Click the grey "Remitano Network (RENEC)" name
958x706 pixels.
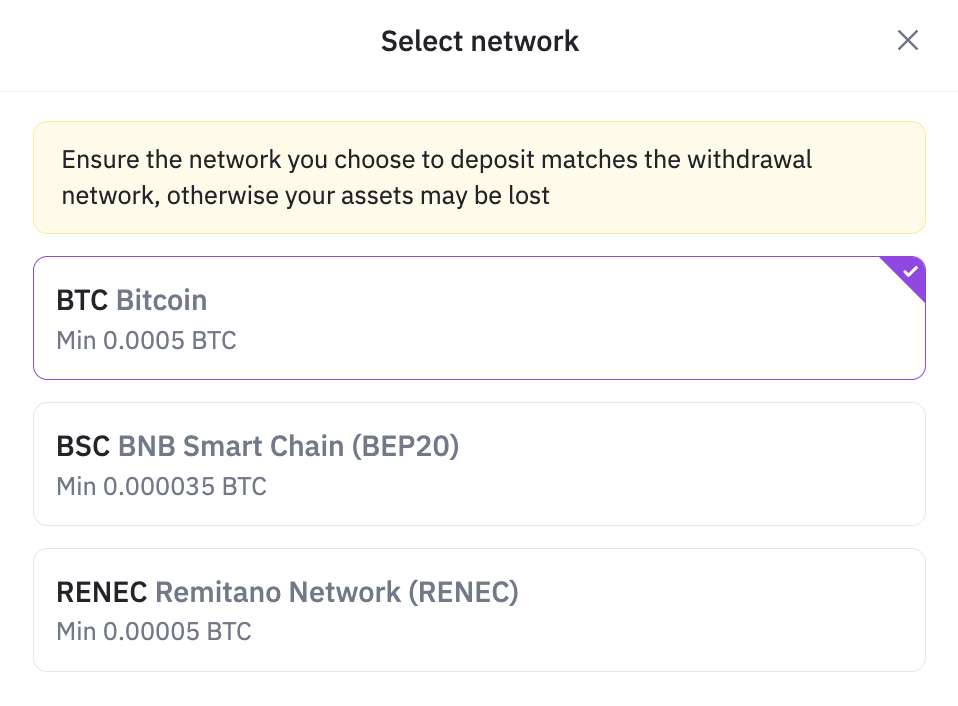pyautogui.click(x=337, y=592)
